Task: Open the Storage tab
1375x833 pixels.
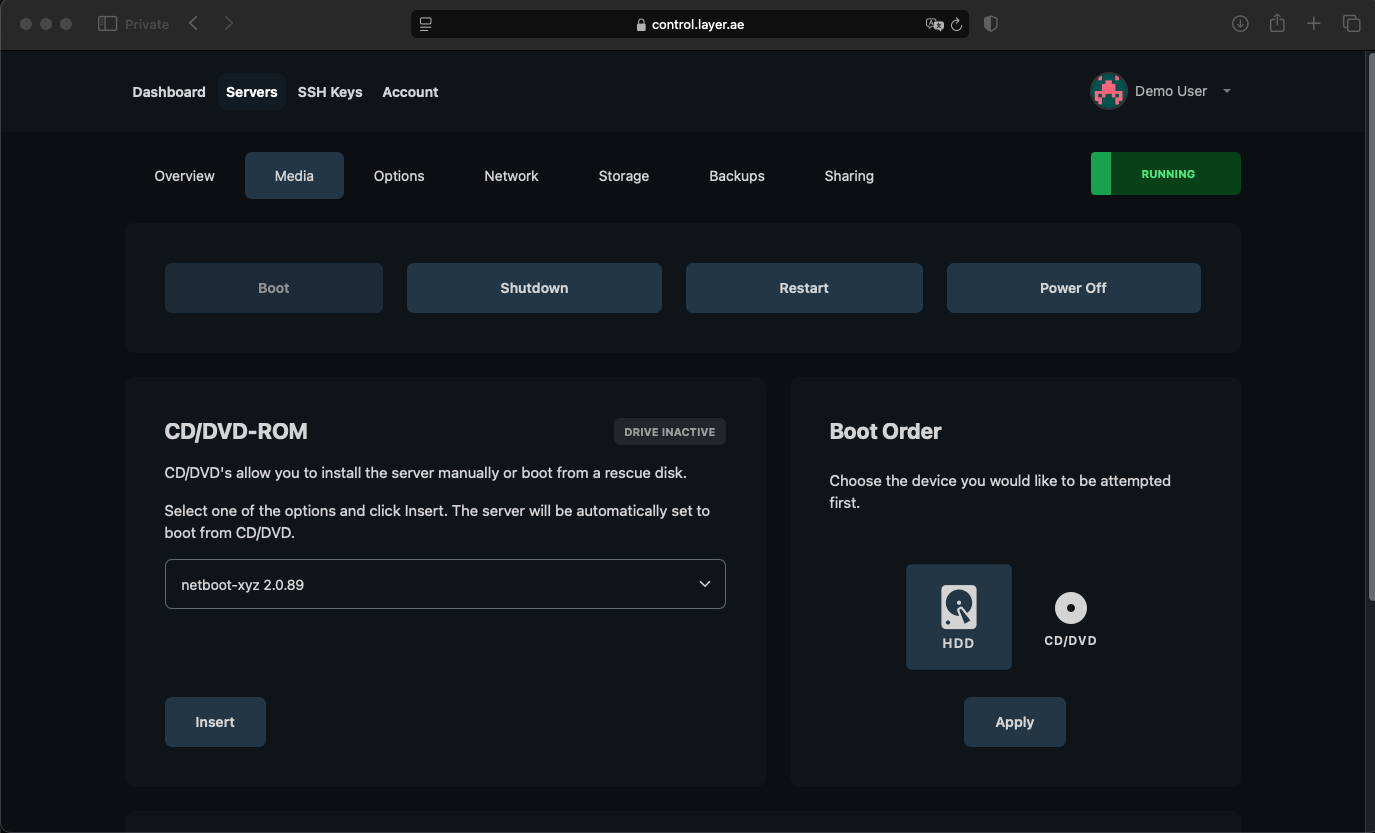Action: click(x=624, y=176)
